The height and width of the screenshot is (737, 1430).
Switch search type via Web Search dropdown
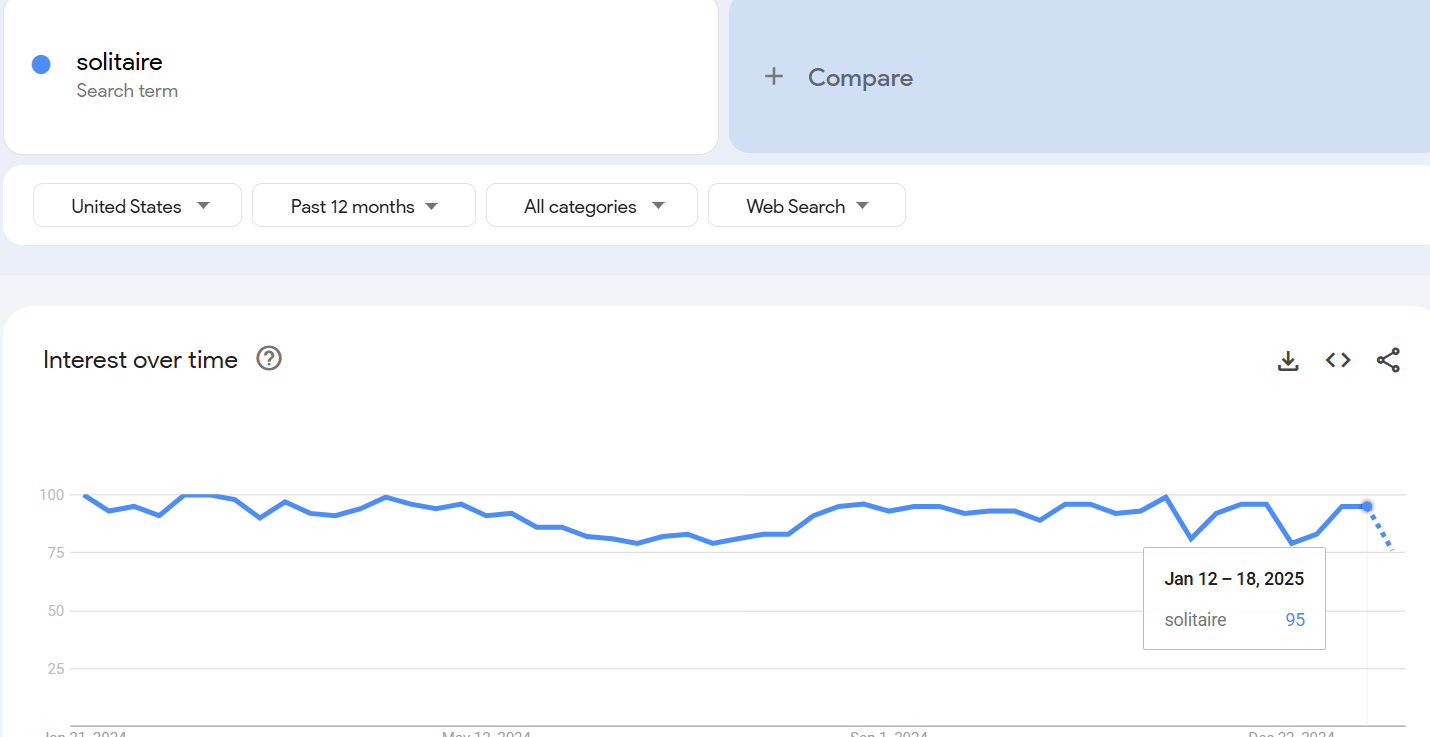[806, 205]
